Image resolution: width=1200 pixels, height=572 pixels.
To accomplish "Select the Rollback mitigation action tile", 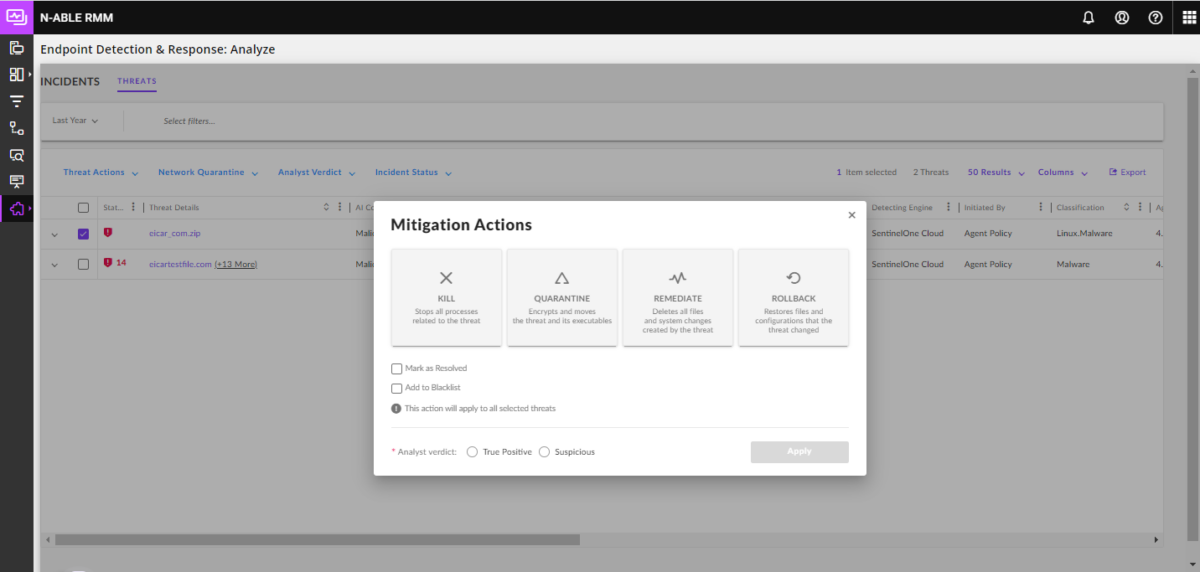I will (x=793, y=297).
